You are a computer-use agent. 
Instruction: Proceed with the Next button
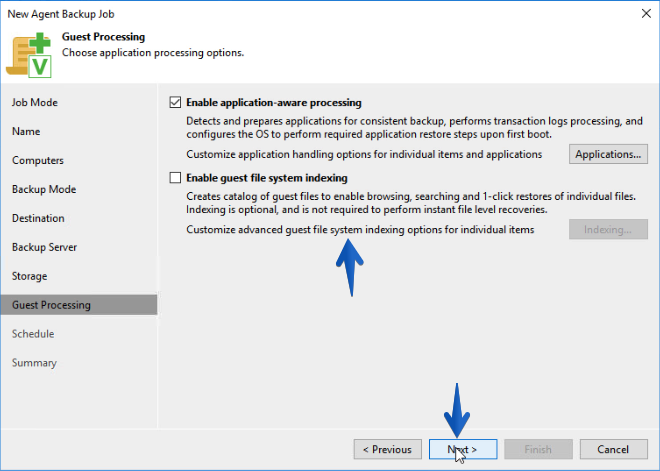pos(463,450)
